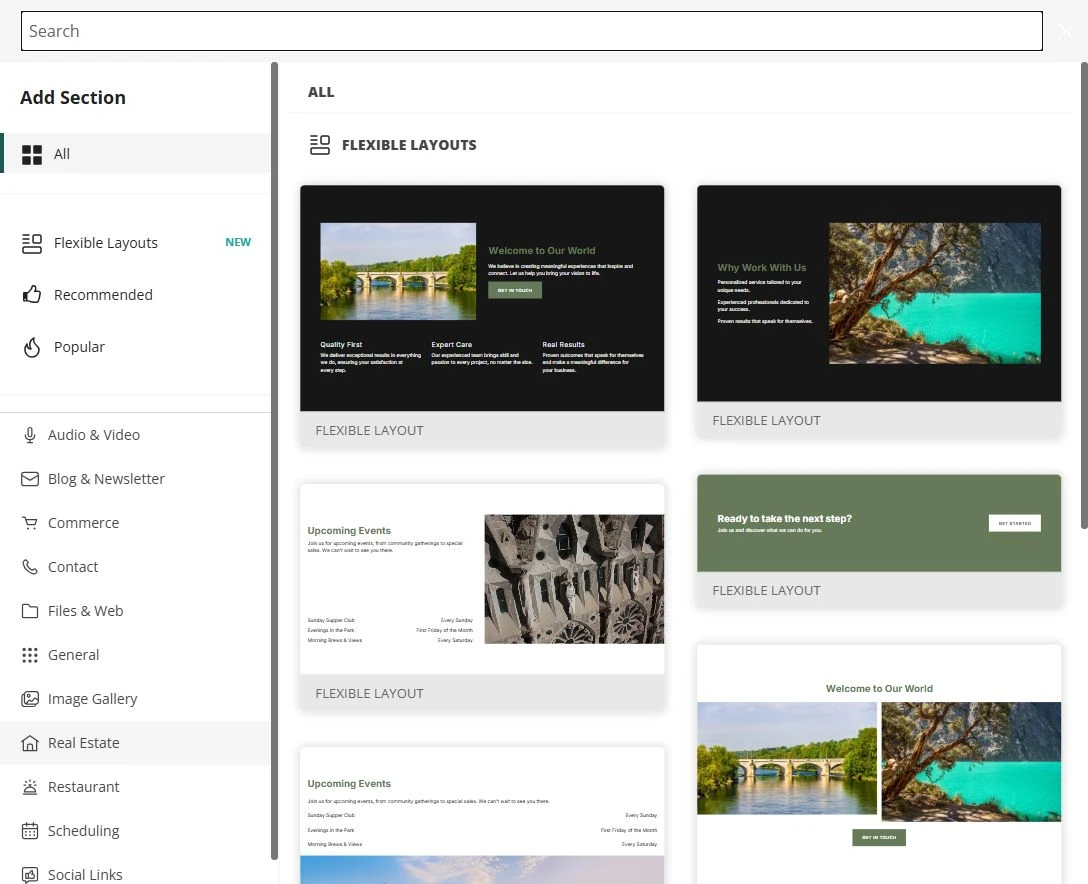1088x884 pixels.
Task: Select the All category grid icon
Action: pos(32,154)
